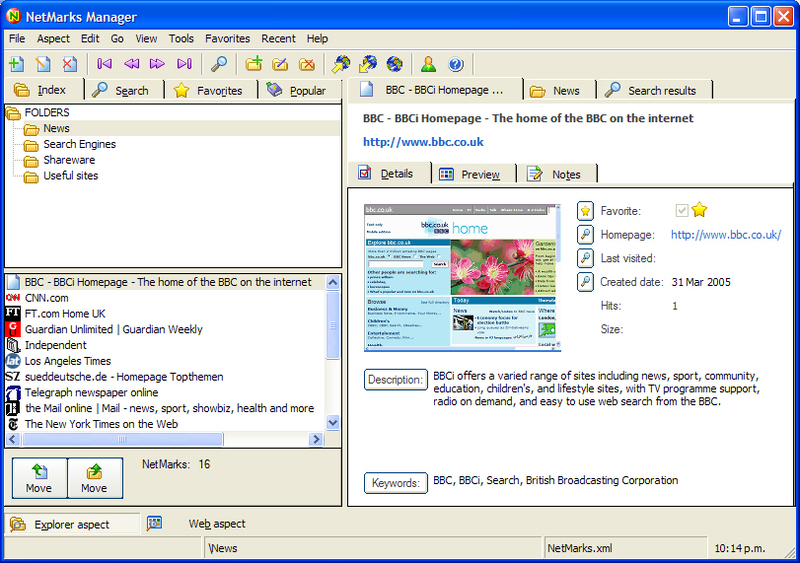Screen dimensions: 800x563
Task: Click the left Move button with green arrow
Action: [x=39, y=478]
